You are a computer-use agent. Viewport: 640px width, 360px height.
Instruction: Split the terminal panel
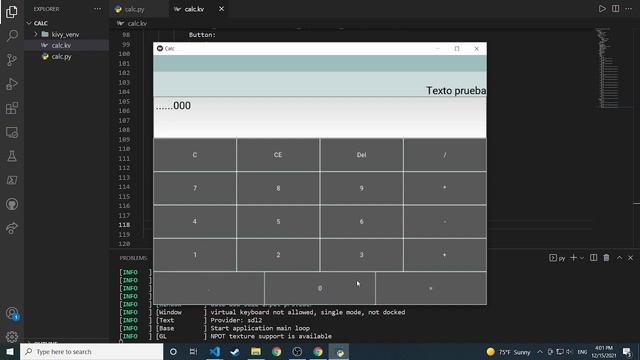(593, 258)
